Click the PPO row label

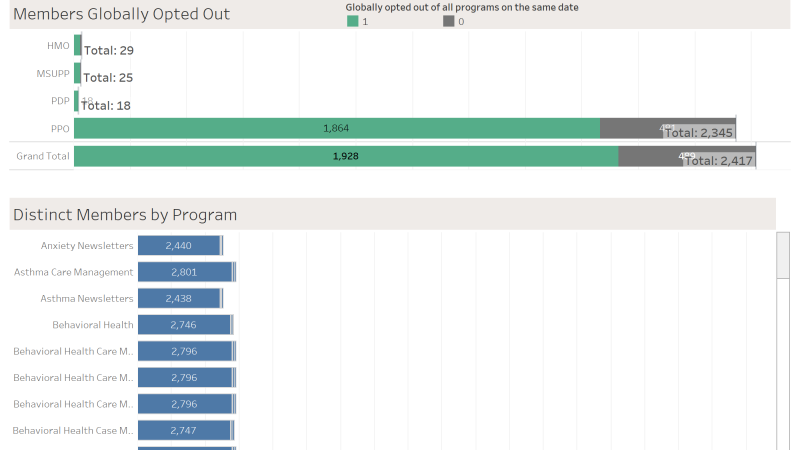(60, 128)
